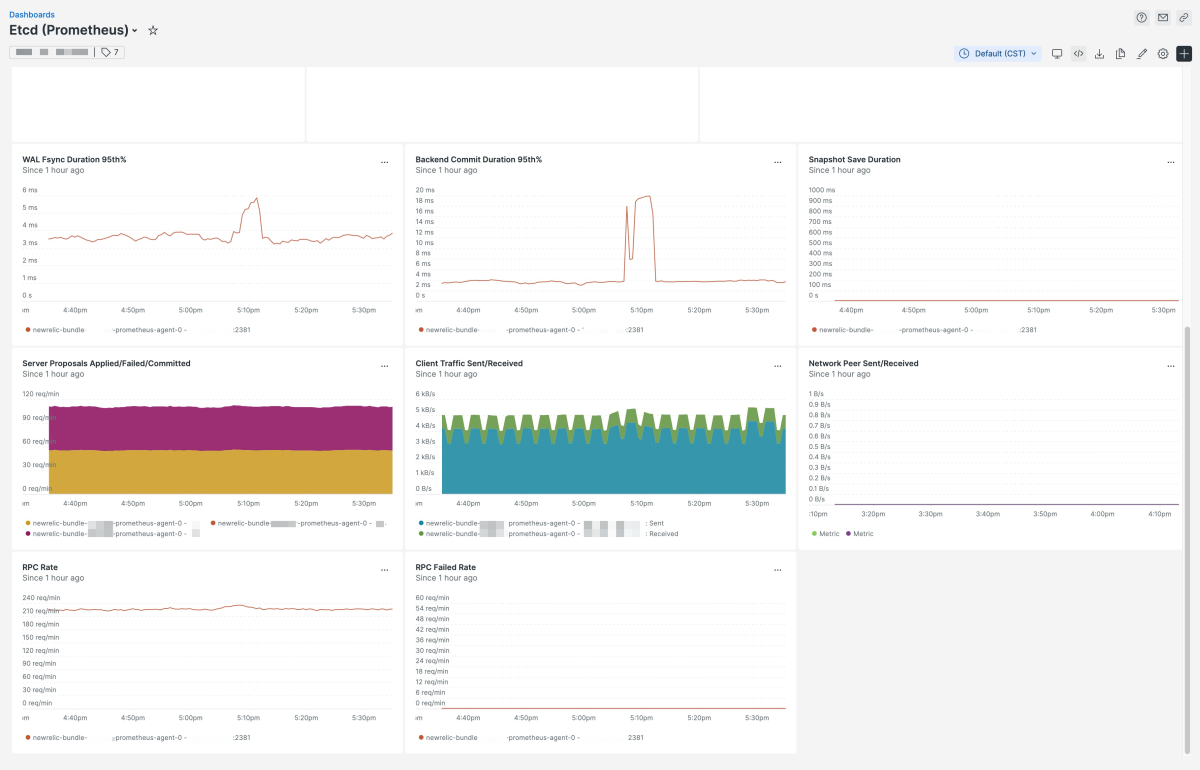Screen dimensions: 1200x770
Task: Click the envelope feedback icon
Action: click(1163, 18)
